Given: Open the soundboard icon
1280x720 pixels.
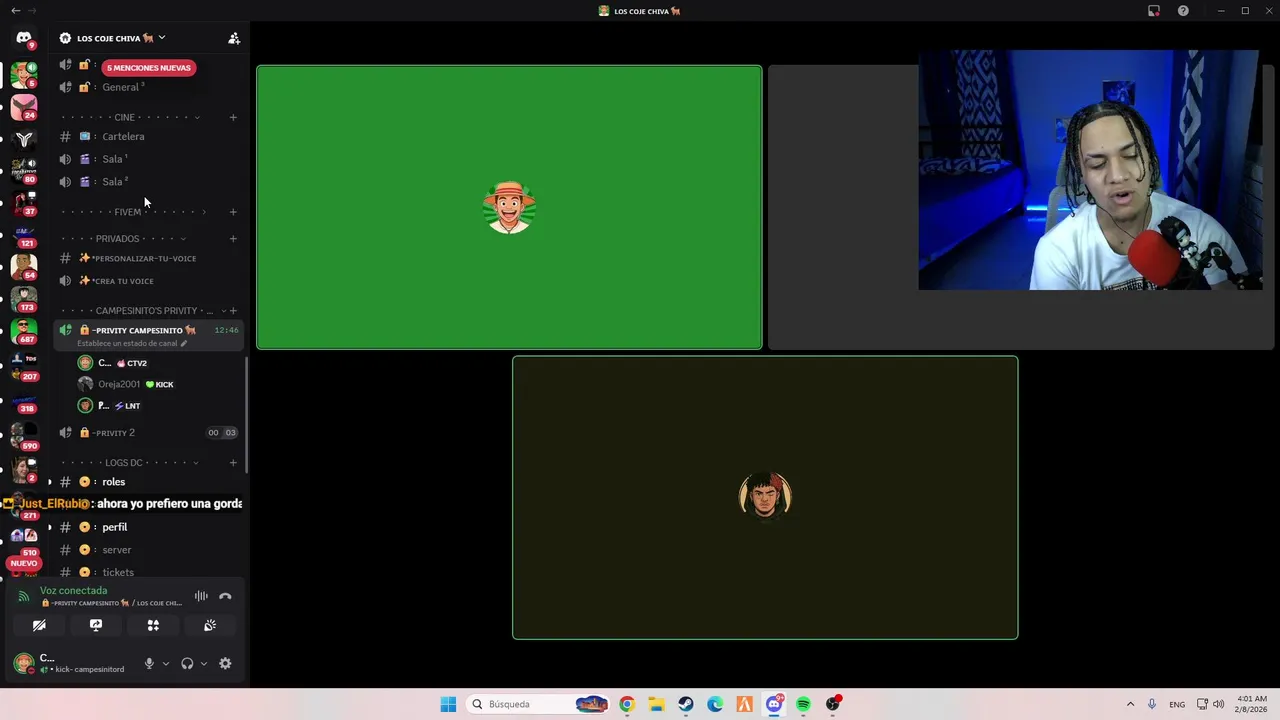Looking at the screenshot, I should click(x=210, y=625).
